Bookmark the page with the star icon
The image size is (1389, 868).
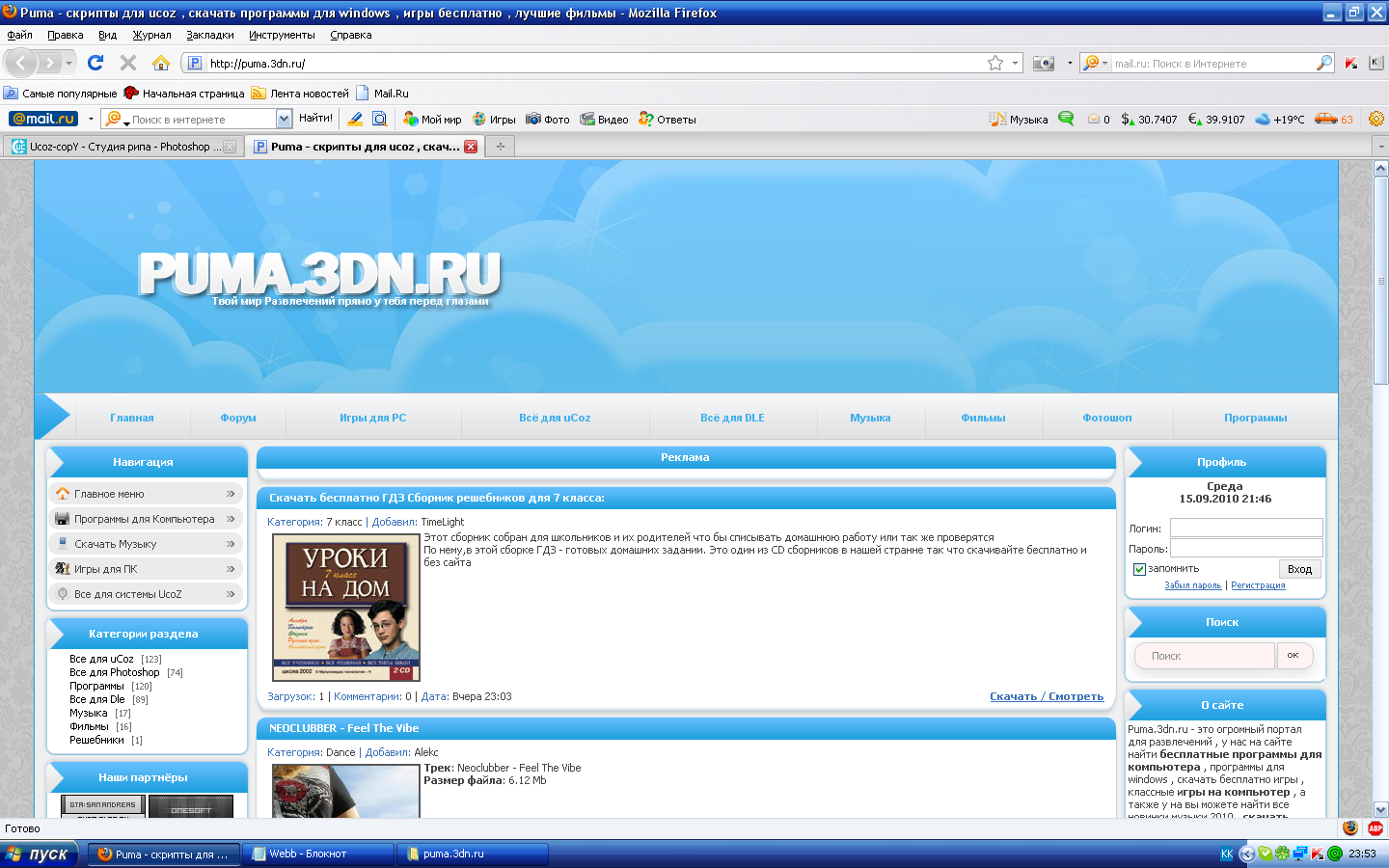pyautogui.click(x=994, y=62)
